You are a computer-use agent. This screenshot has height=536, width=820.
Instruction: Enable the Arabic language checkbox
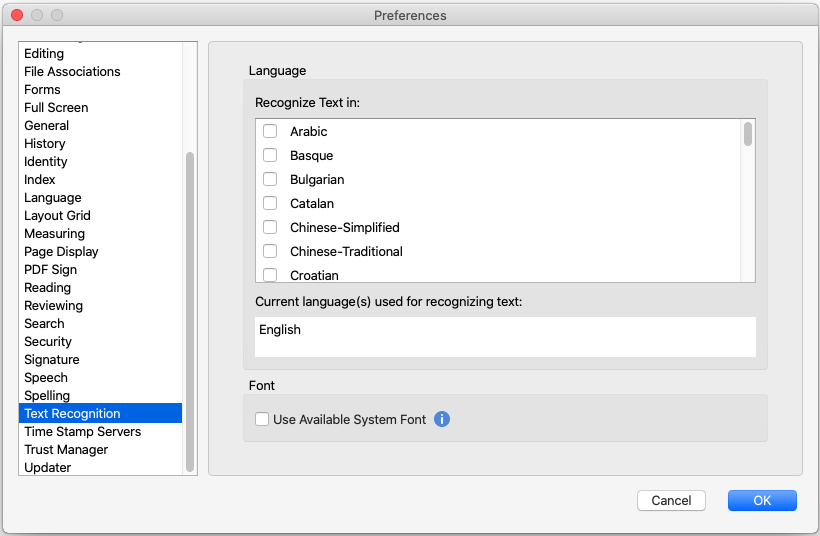[270, 131]
